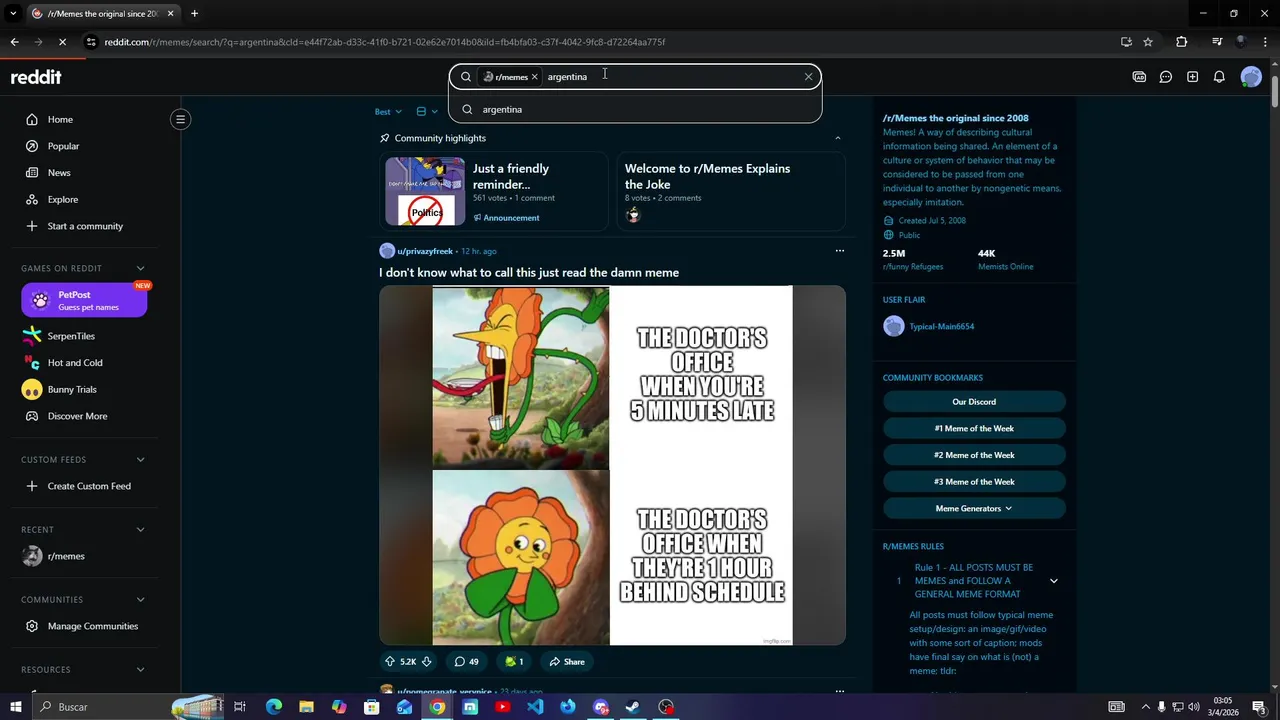The image size is (1280, 720).
Task: Open Welcome to r/Memes Explains the Joke
Action: (731, 191)
